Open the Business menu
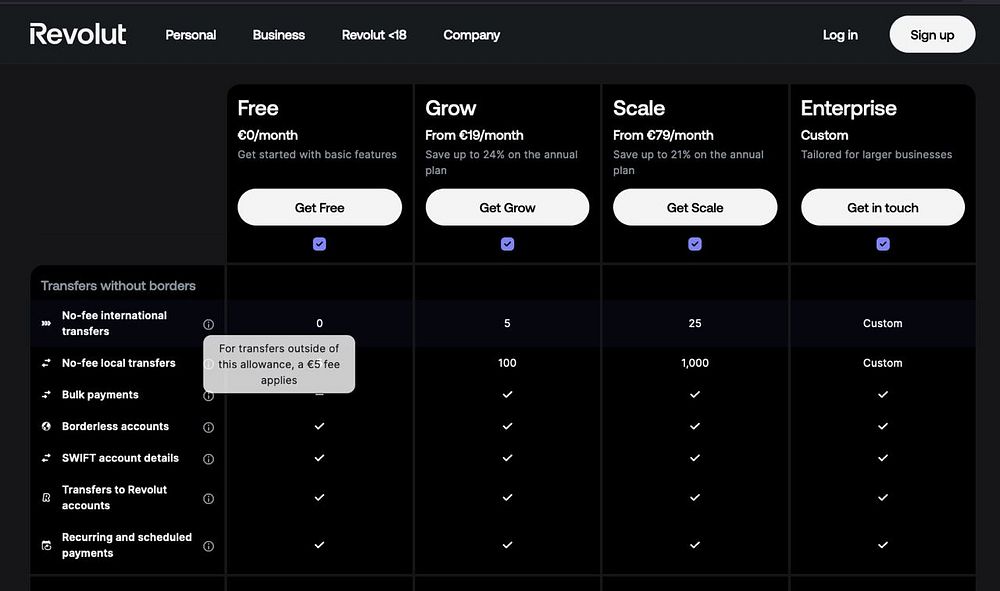The image size is (1000, 591). coord(278,35)
